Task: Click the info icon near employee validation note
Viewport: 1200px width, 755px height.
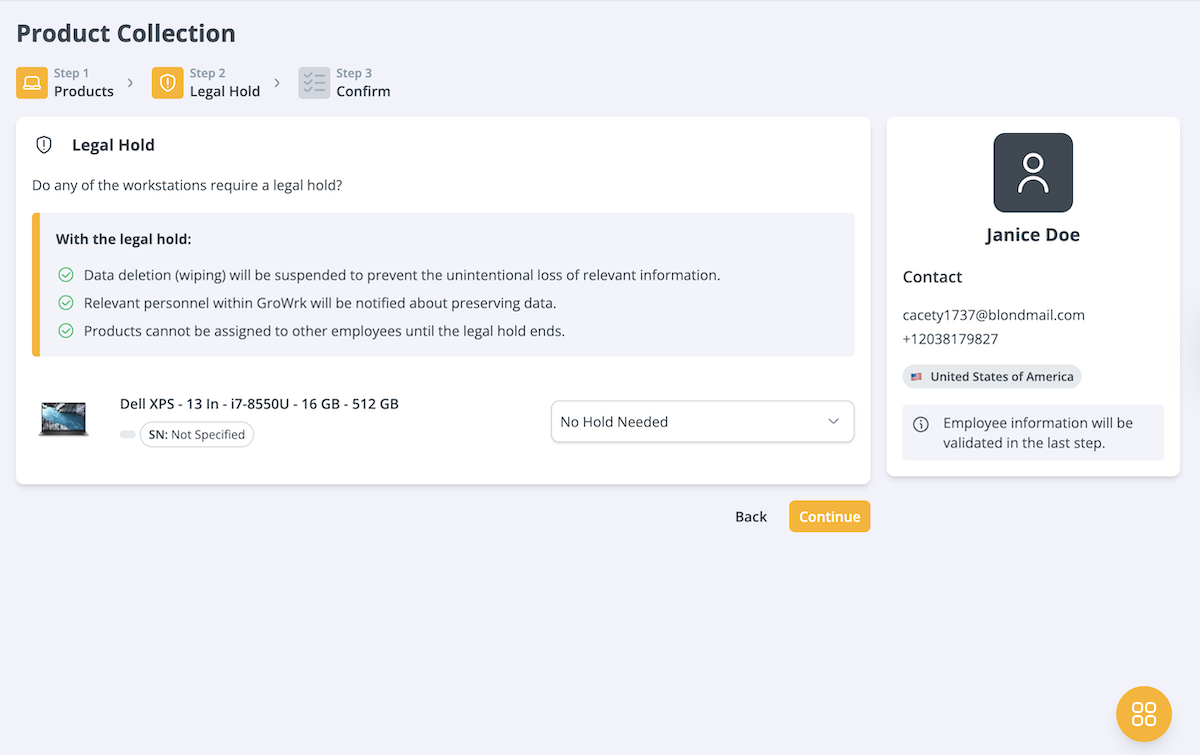Action: [921, 424]
